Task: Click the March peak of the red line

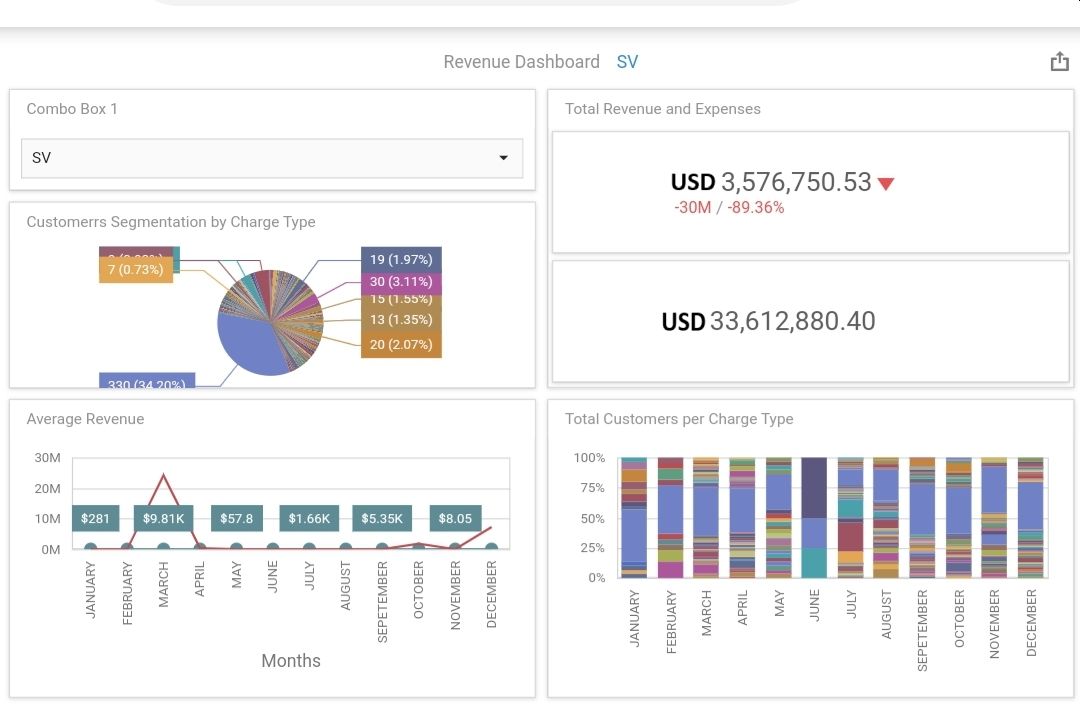Action: tap(163, 475)
